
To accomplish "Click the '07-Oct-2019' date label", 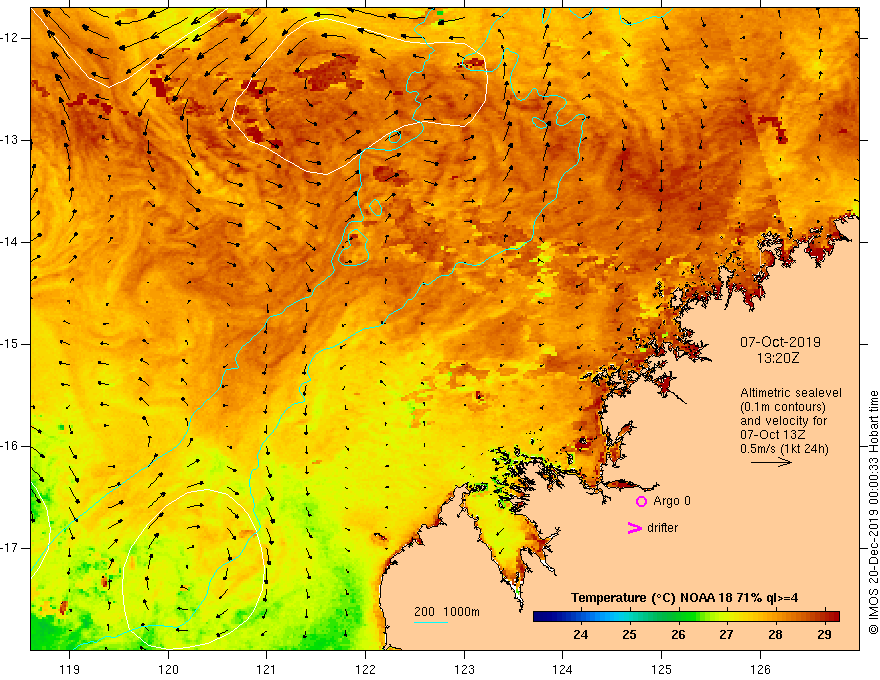I will click(780, 342).
